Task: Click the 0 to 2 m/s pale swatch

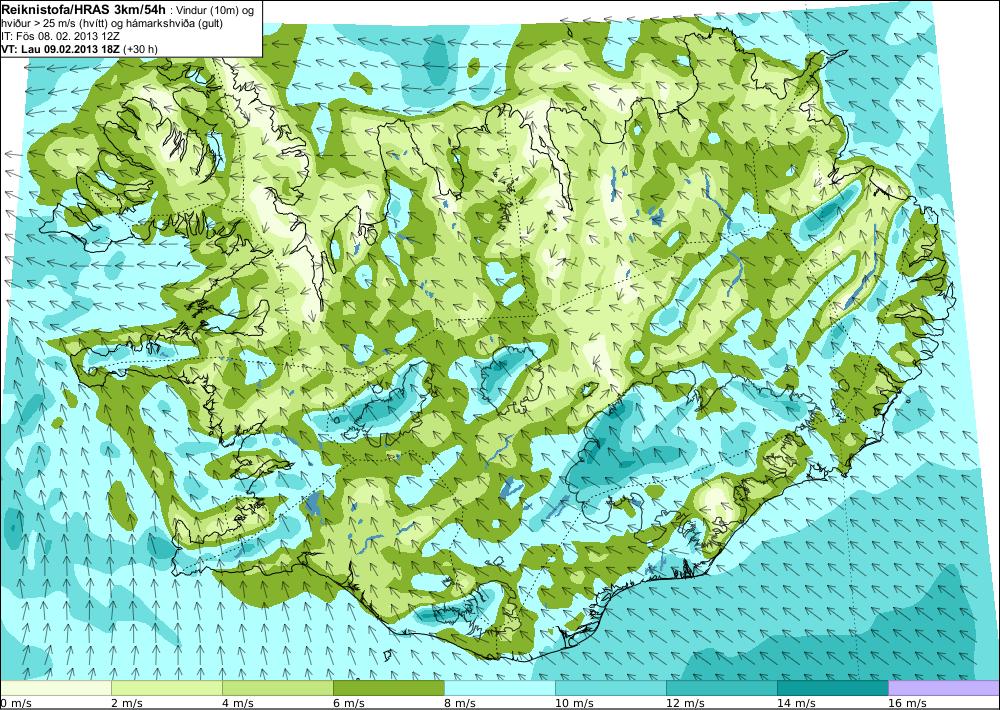Action: (55, 688)
